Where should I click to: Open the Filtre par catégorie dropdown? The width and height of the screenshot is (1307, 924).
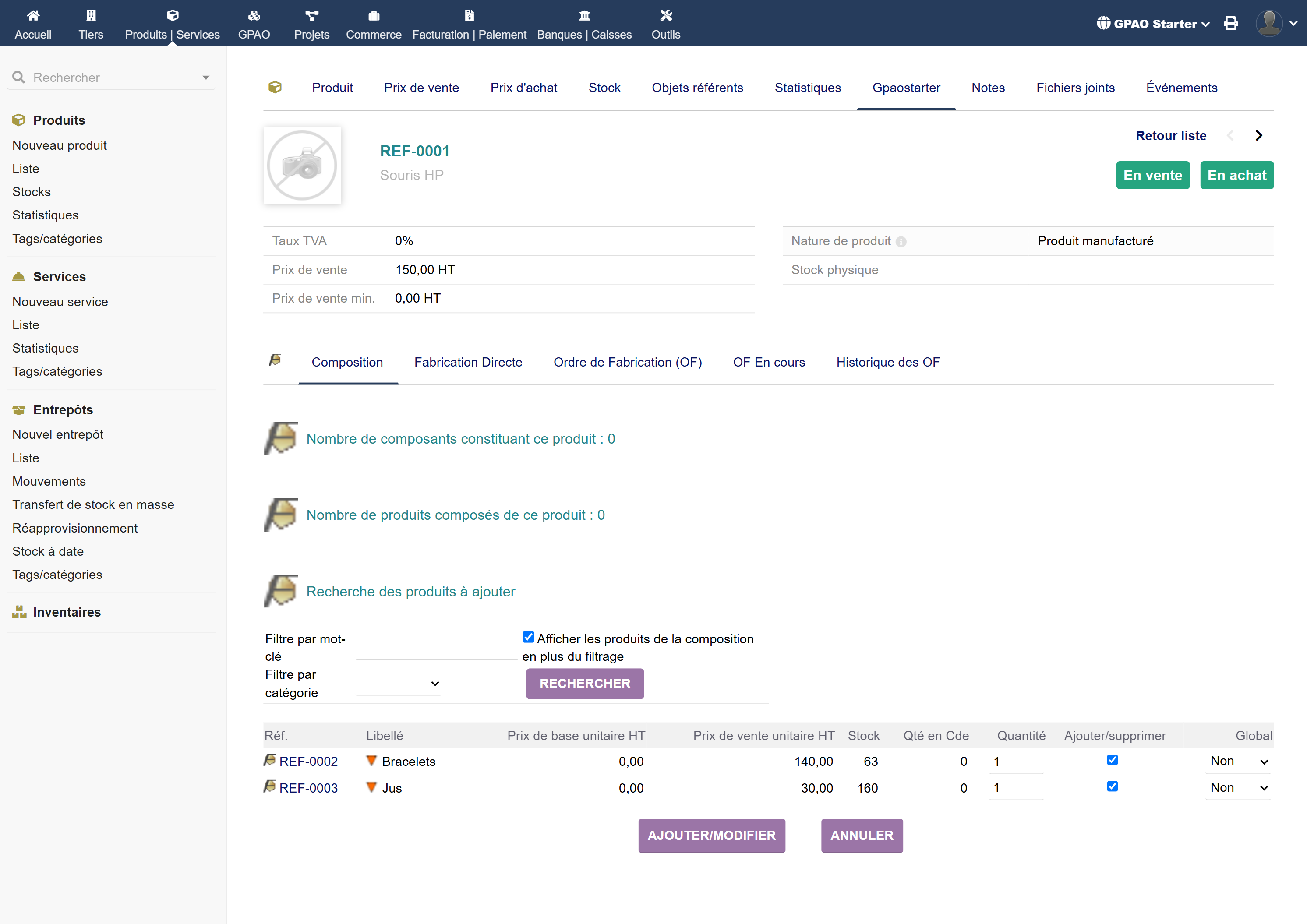pyautogui.click(x=399, y=683)
